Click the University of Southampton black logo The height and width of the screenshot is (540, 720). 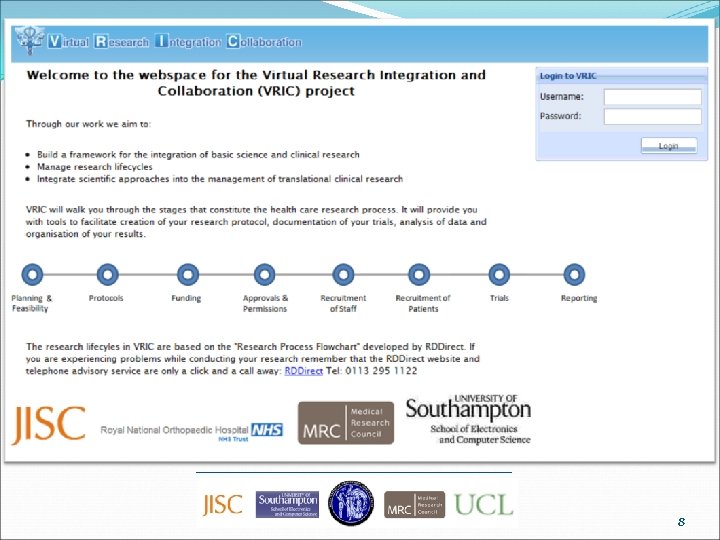[468, 420]
